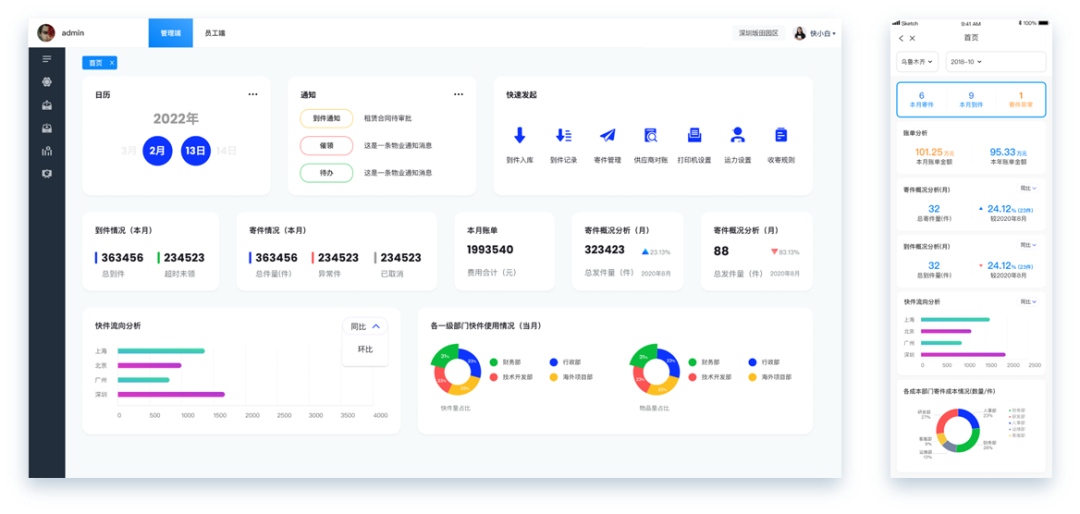Viewport: 1080px width, 514px height.
Task: Click the 363456 总到件 value
Action: [x=122, y=258]
